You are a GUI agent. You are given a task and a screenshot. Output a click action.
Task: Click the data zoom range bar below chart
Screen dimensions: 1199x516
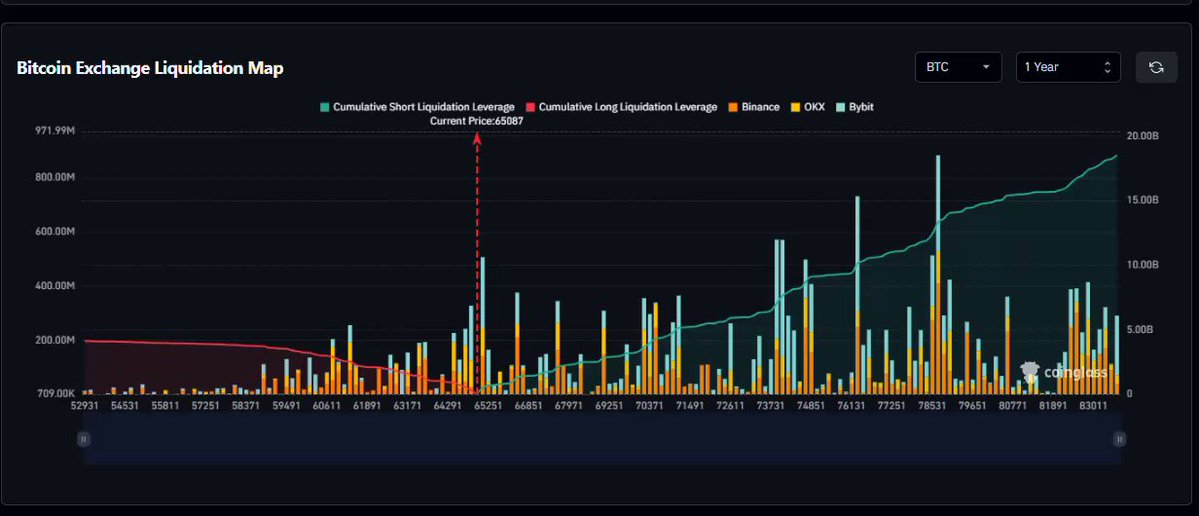tap(602, 439)
